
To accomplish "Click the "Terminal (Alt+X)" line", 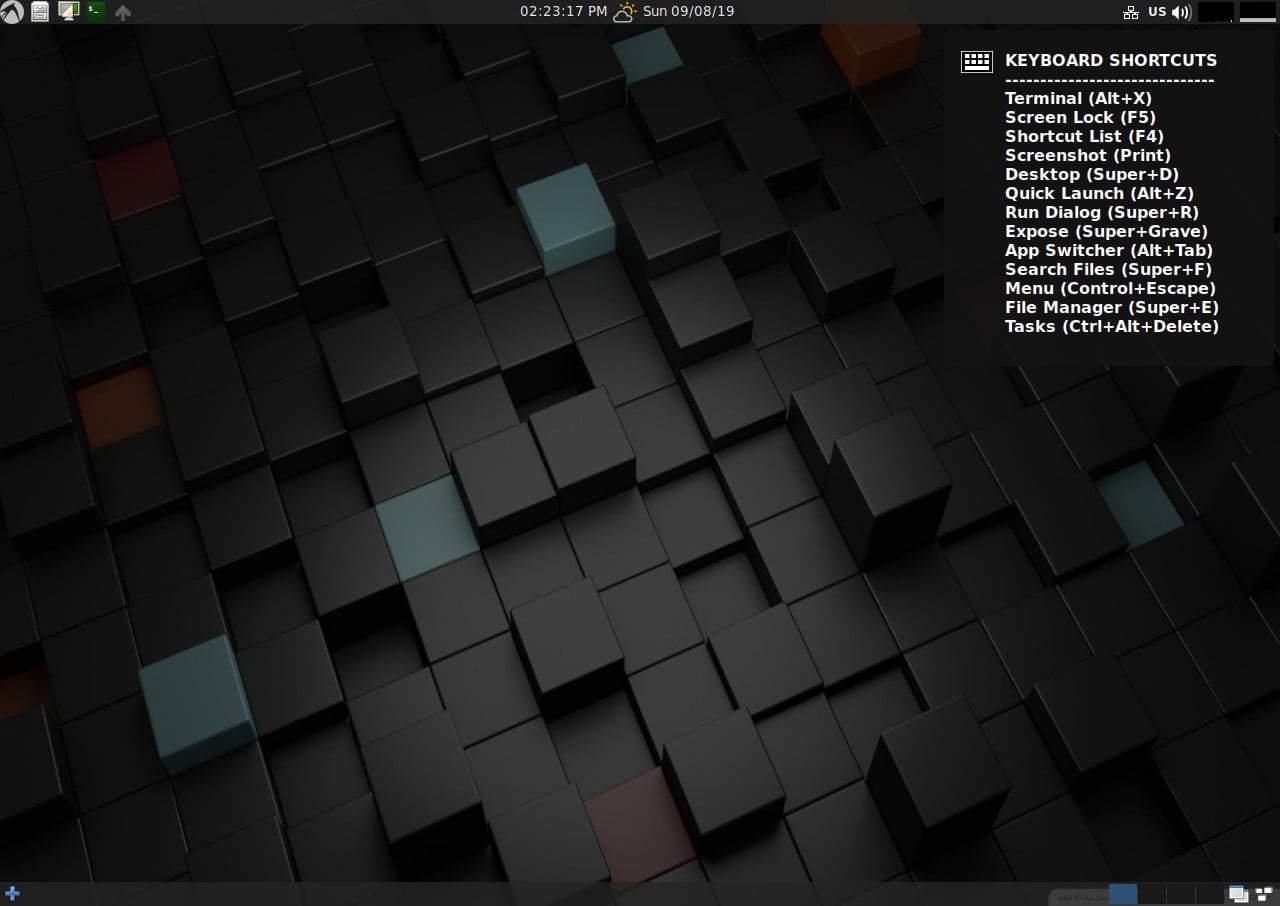I will coord(1078,98).
